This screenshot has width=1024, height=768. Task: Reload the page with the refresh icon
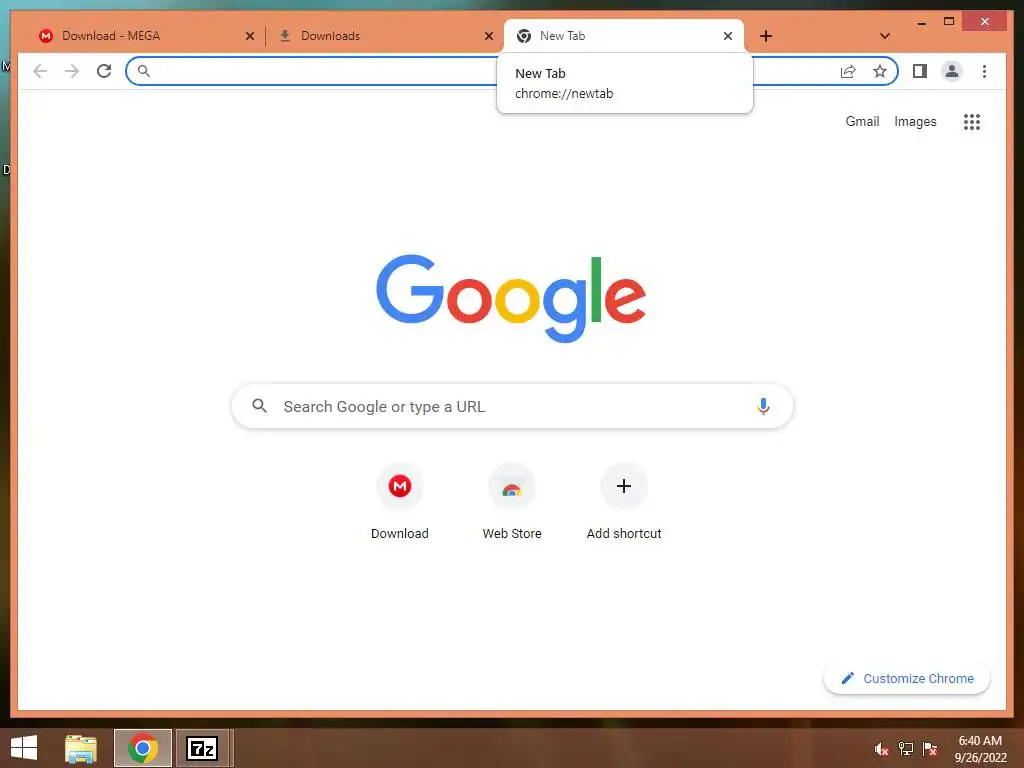coord(104,71)
